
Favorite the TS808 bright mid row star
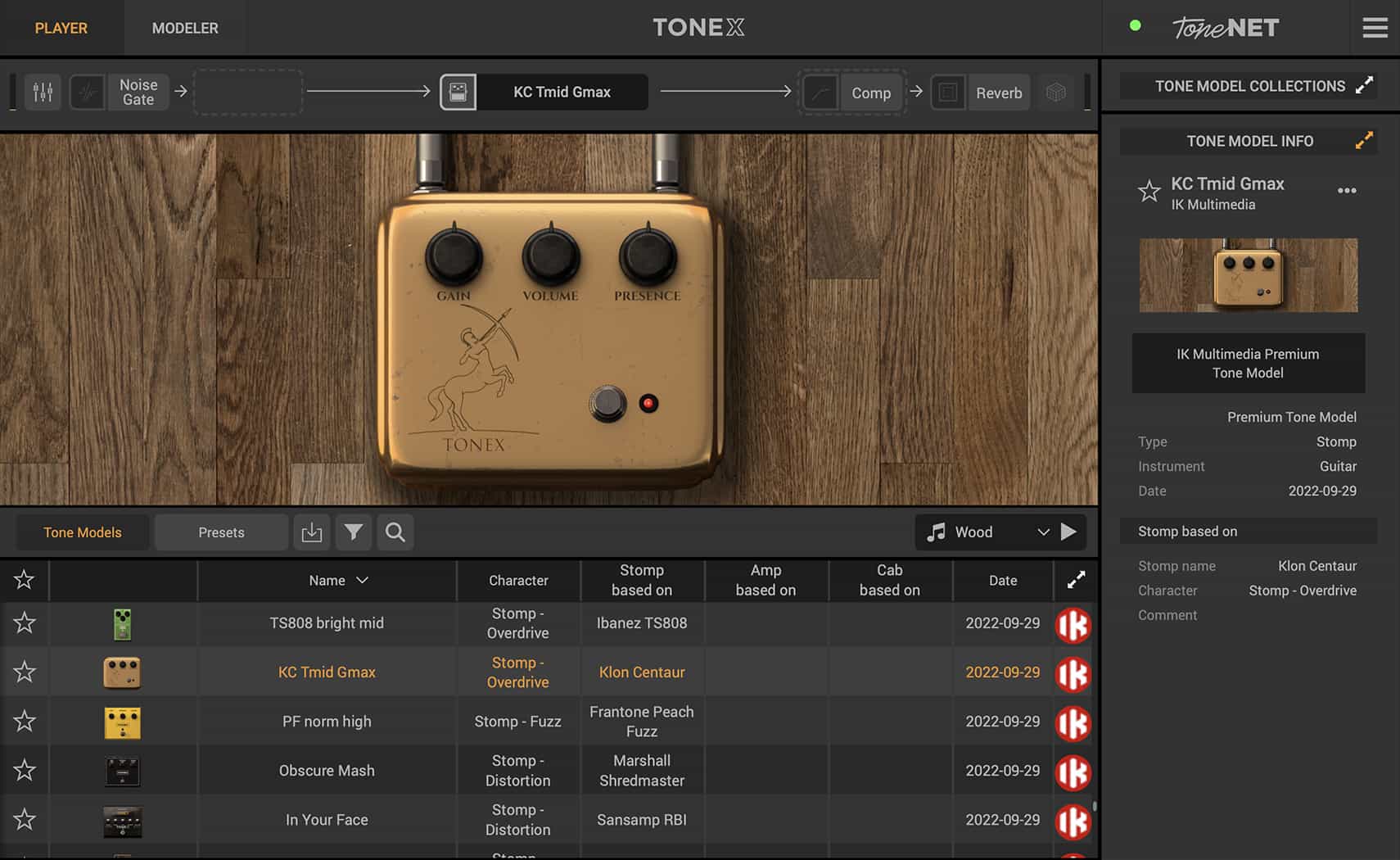tap(25, 623)
